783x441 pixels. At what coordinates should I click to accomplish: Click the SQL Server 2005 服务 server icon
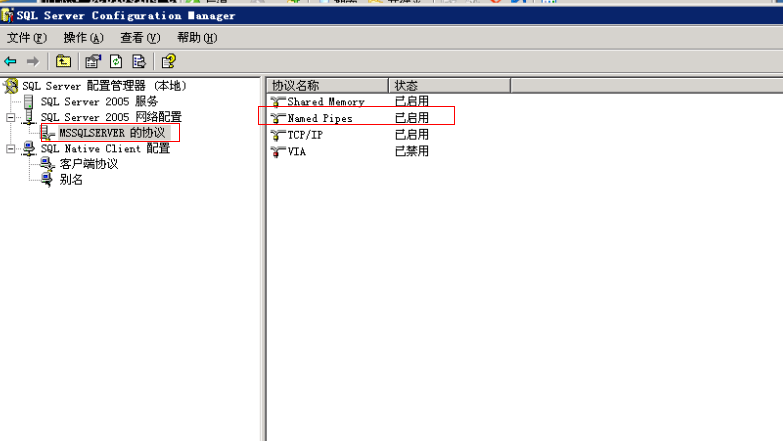[29, 101]
